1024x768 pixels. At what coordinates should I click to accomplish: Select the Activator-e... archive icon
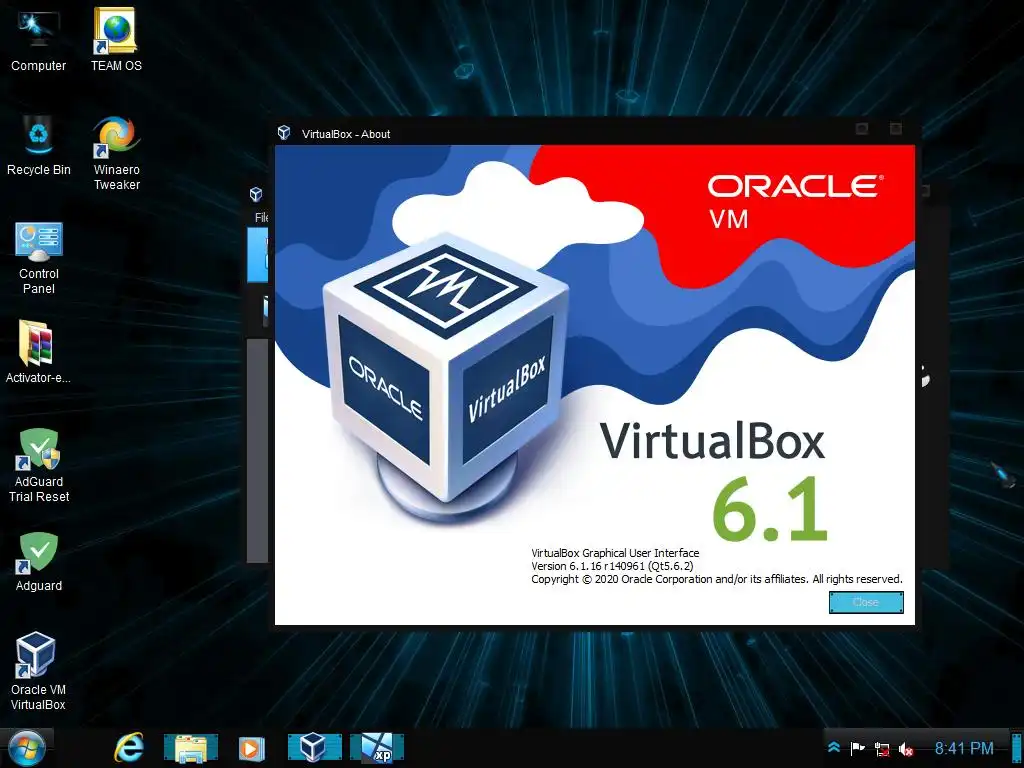[x=37, y=351]
